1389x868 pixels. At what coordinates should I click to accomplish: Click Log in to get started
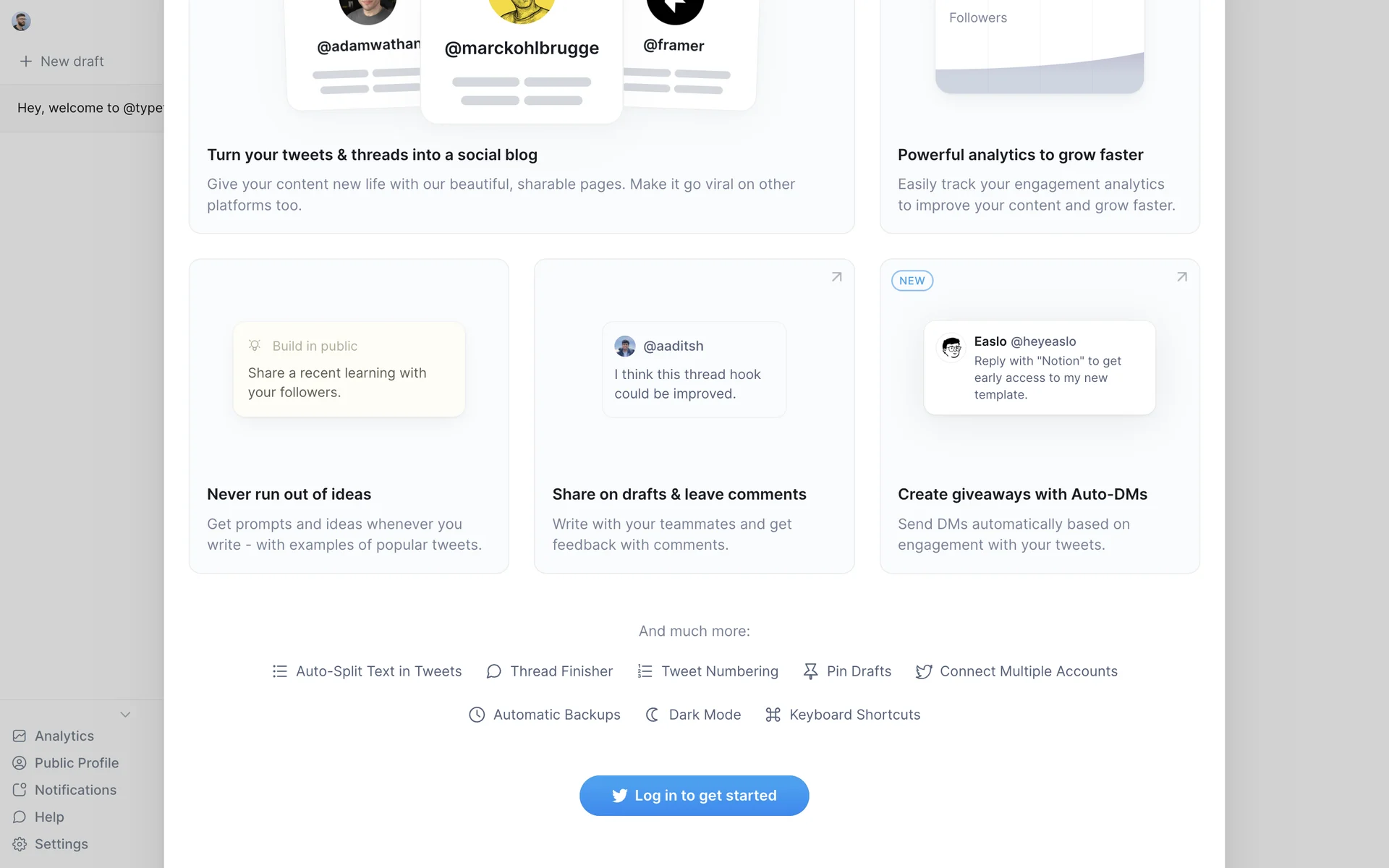694,796
